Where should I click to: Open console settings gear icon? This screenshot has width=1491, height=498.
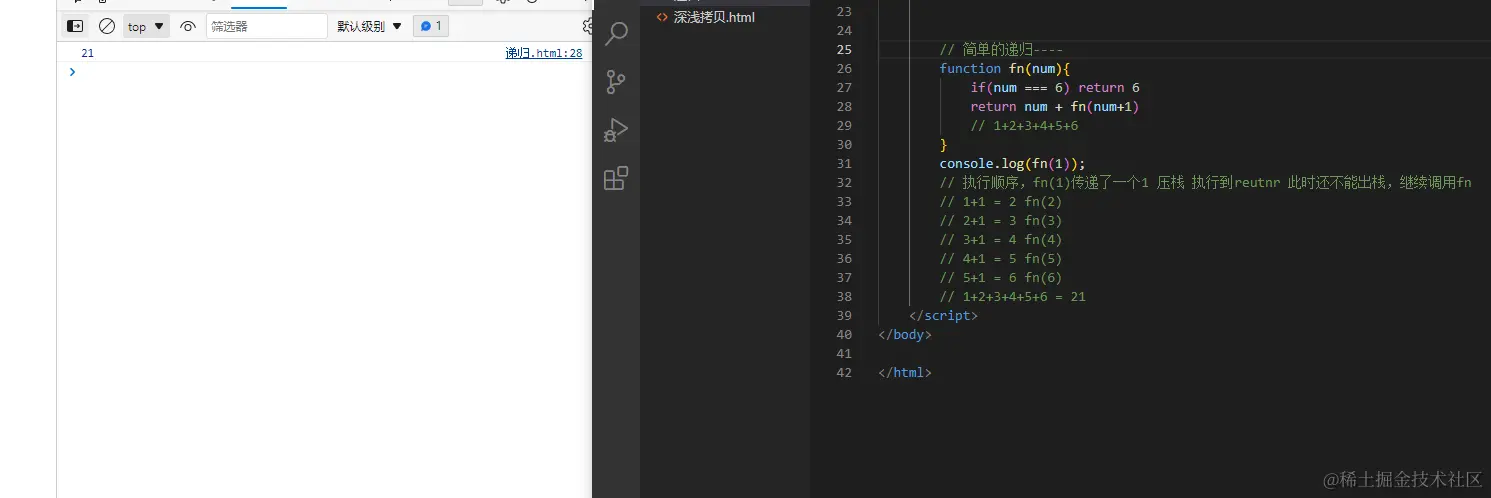click(588, 26)
